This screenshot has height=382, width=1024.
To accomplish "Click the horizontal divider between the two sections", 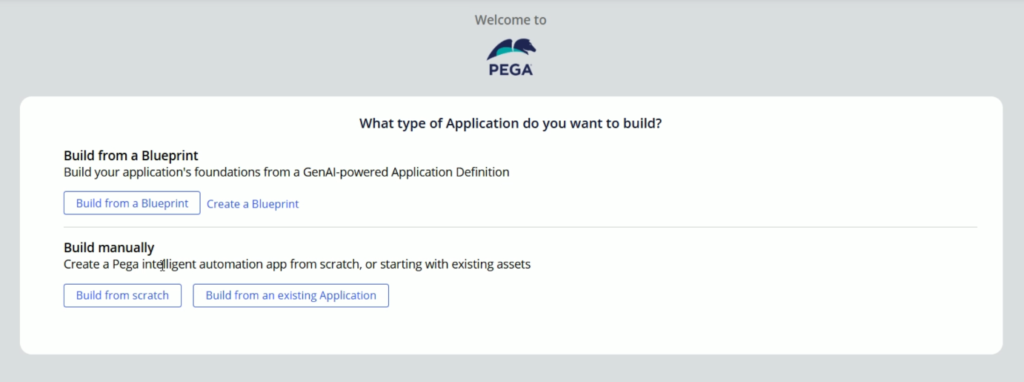I will click(x=520, y=227).
